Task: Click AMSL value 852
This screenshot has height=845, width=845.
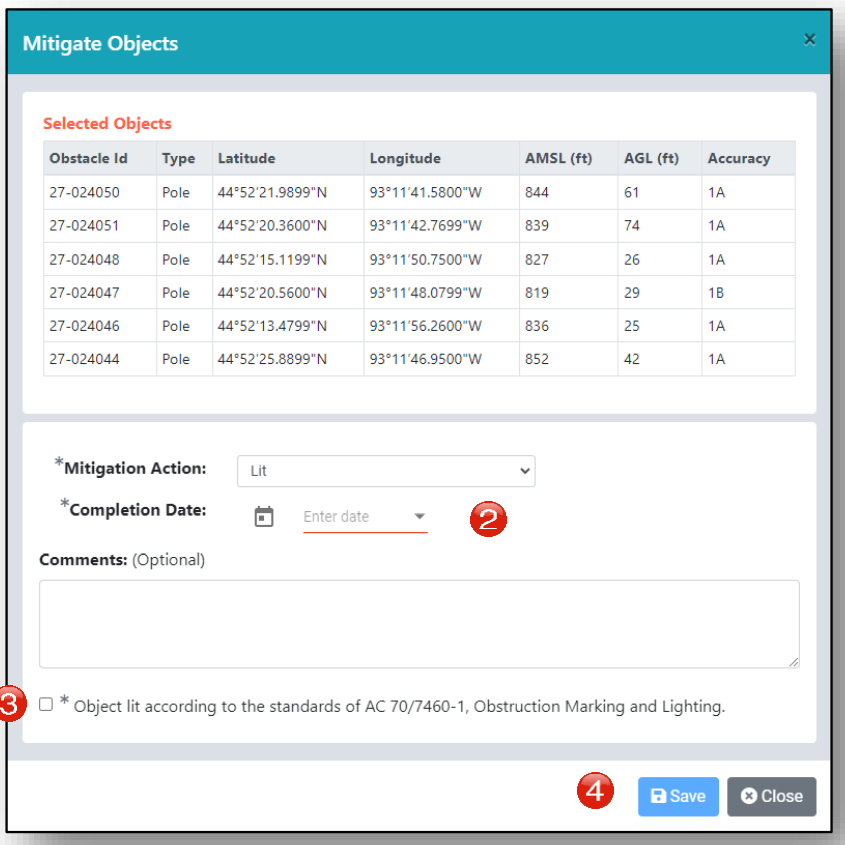Action: point(537,359)
